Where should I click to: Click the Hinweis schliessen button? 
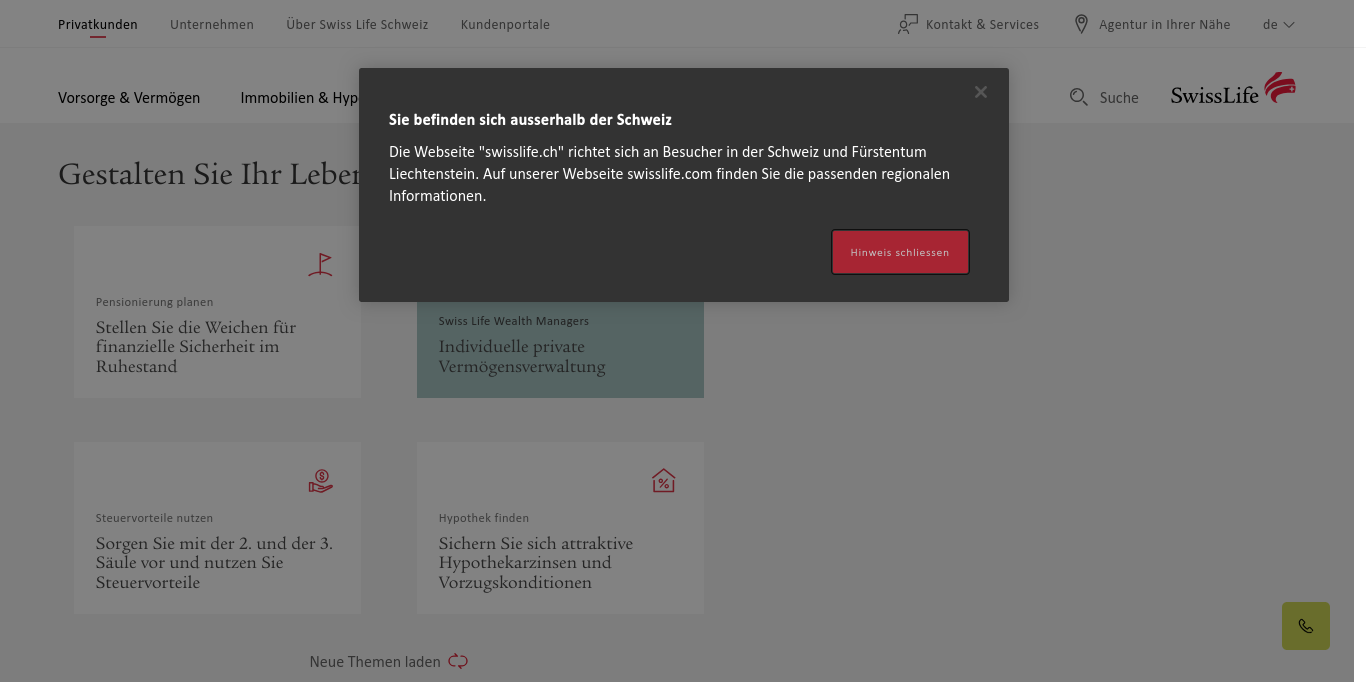coord(900,252)
